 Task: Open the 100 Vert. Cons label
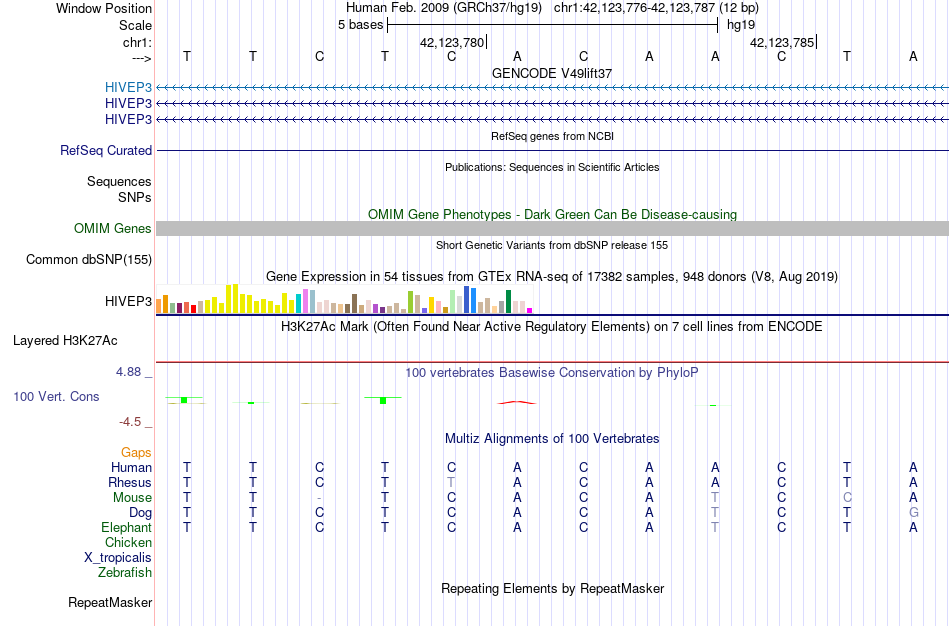pos(56,396)
